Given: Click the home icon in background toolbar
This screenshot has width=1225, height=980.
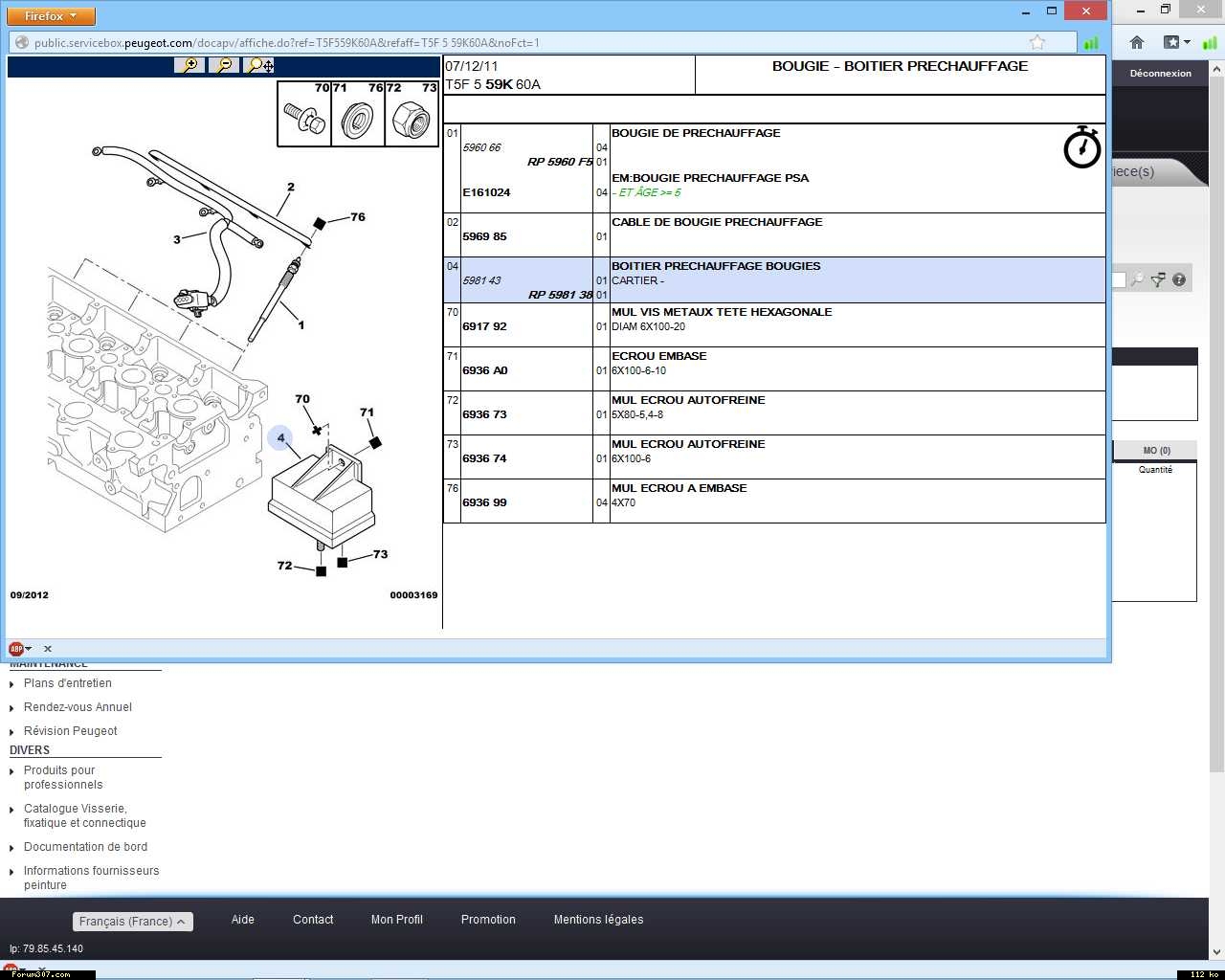Looking at the screenshot, I should tap(1137, 42).
